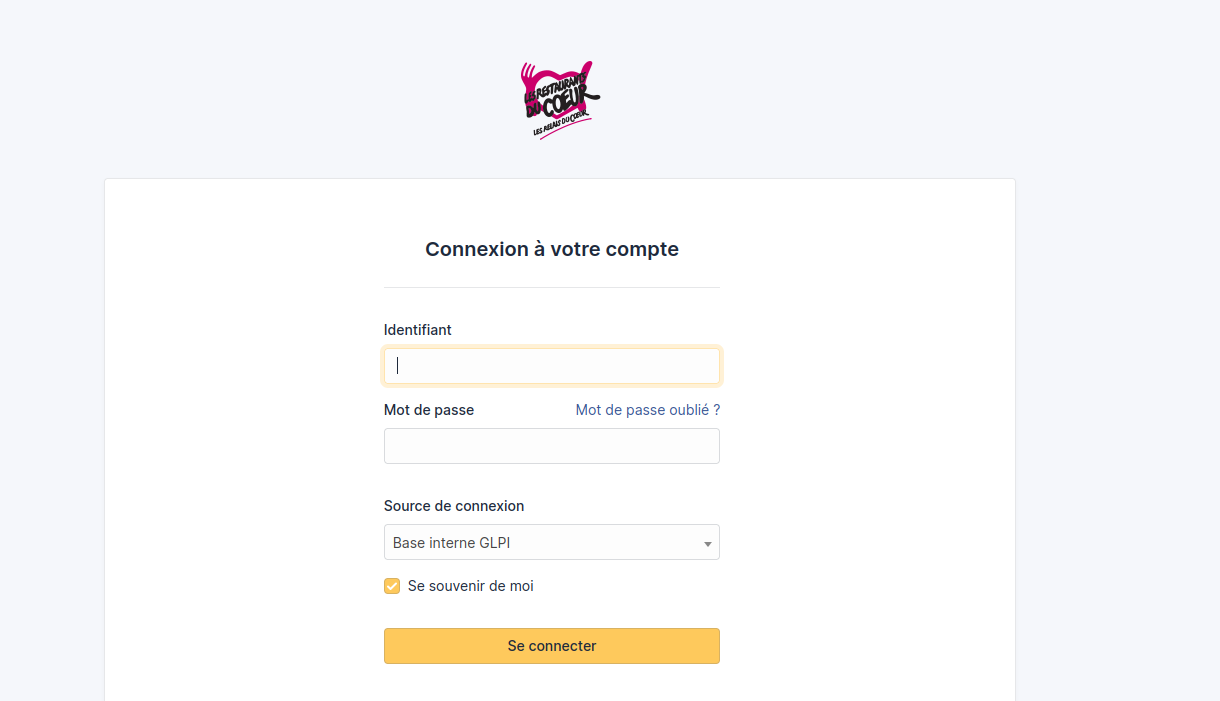Viewport: 1220px width, 701px height.
Task: Focus the Mot de passe password field
Action: coord(551,446)
